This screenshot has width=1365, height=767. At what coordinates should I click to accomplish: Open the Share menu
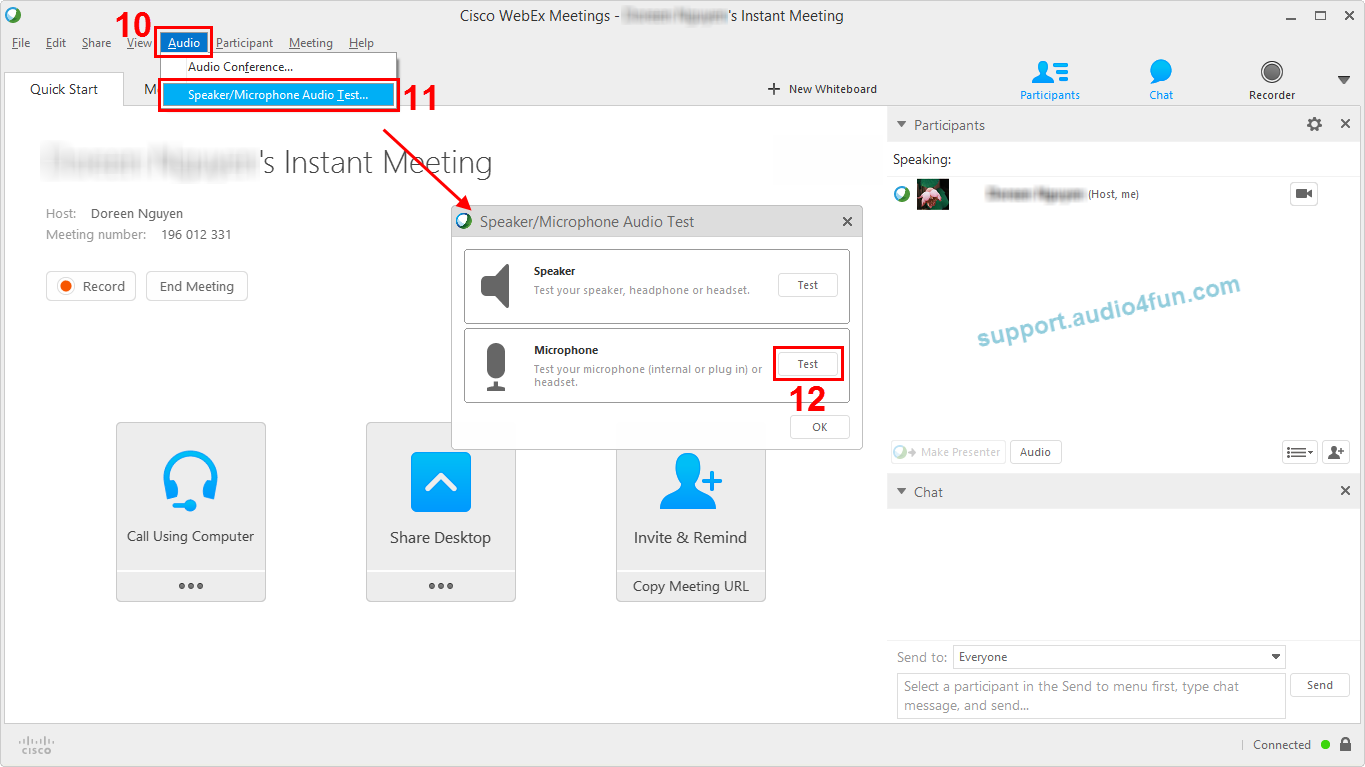(96, 43)
